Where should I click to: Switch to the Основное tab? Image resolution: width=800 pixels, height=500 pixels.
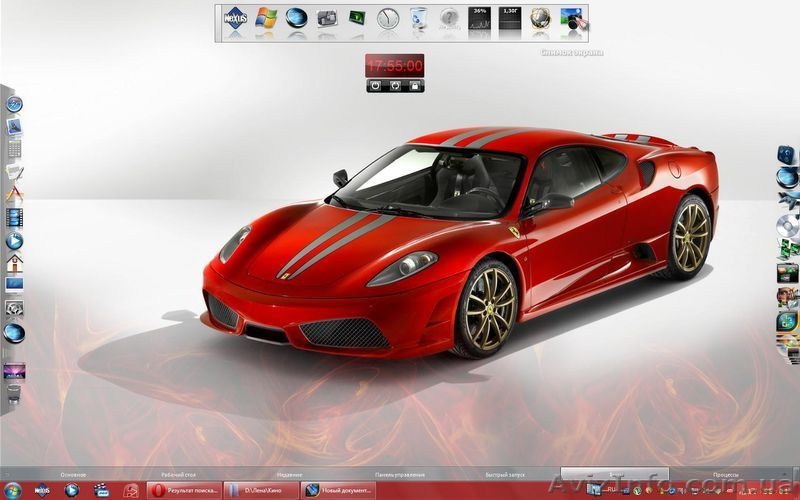73,475
